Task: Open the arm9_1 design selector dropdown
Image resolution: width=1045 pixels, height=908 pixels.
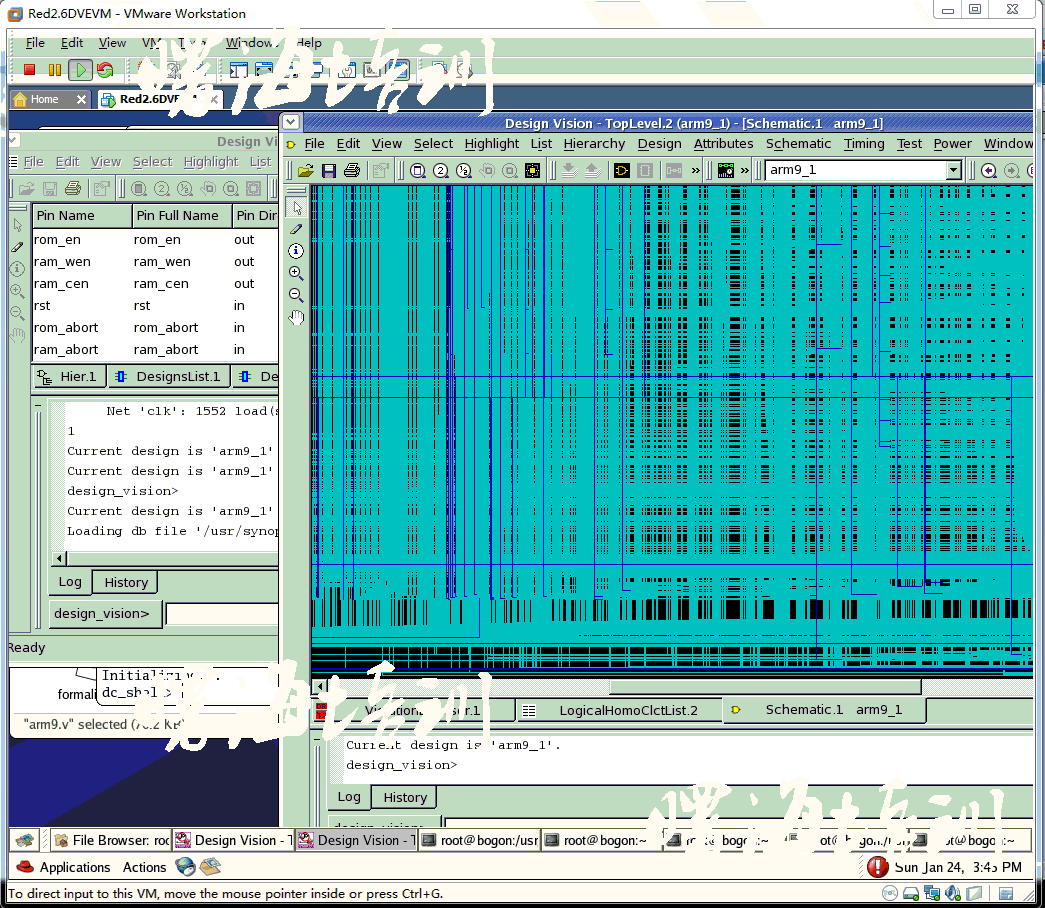Action: coord(956,170)
